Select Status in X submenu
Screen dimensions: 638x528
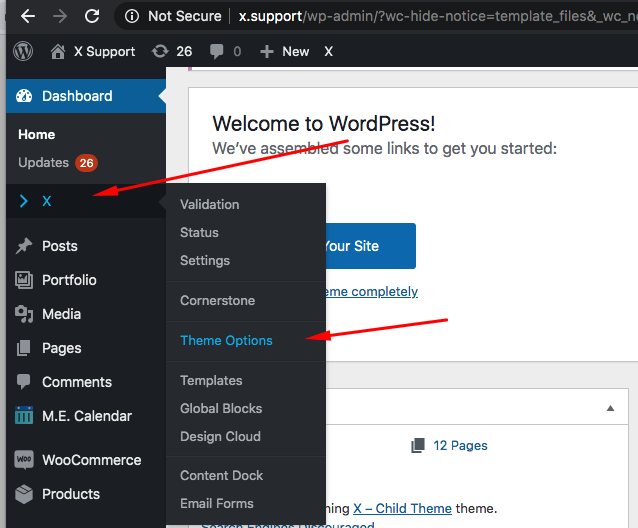click(199, 232)
